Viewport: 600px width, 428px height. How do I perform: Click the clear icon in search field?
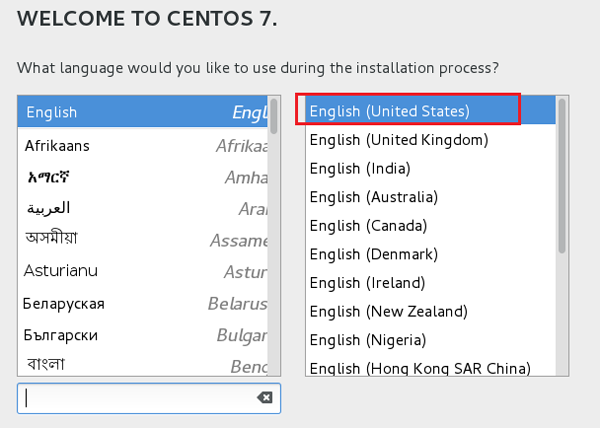coord(264,398)
